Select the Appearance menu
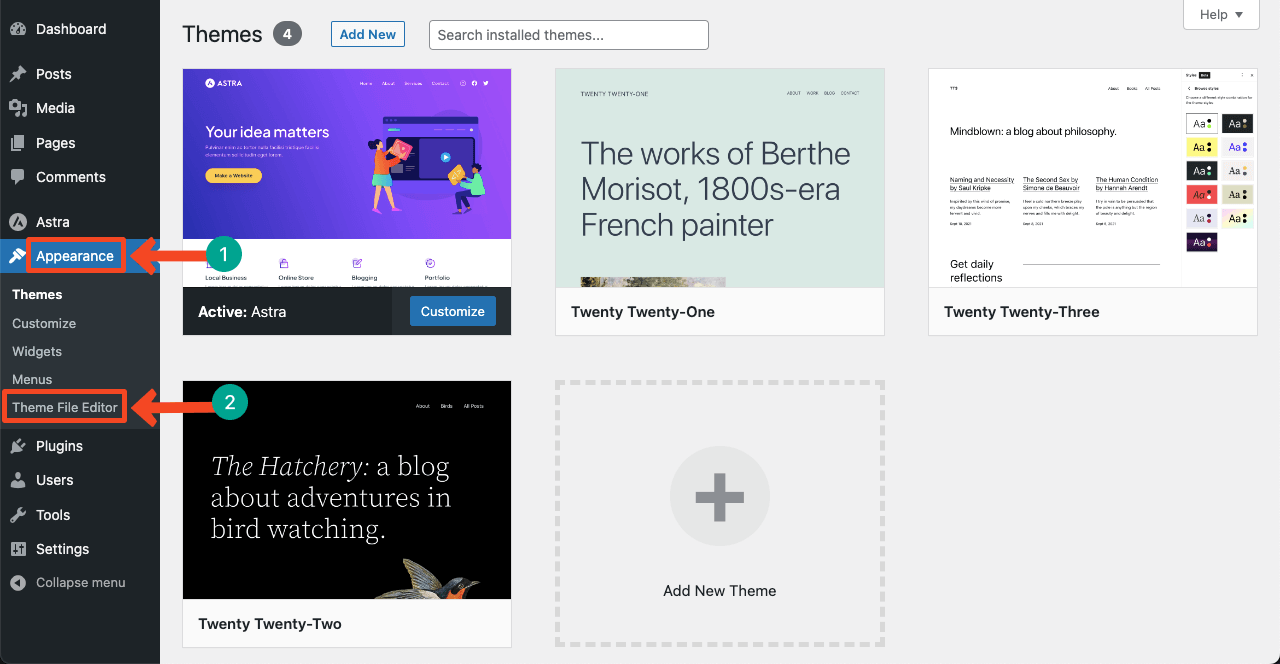 tap(75, 256)
